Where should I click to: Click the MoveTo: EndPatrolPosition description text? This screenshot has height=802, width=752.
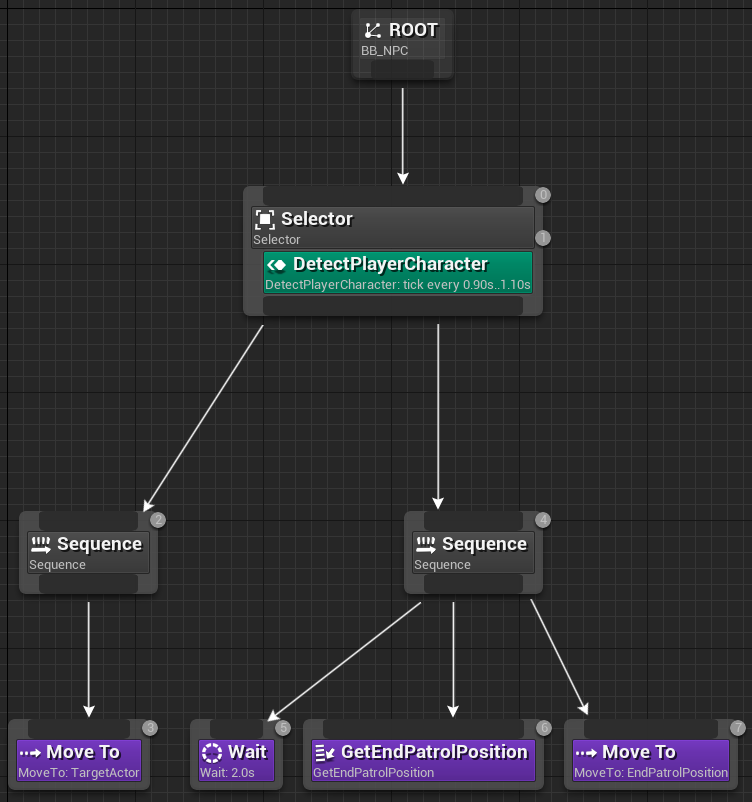coord(651,773)
